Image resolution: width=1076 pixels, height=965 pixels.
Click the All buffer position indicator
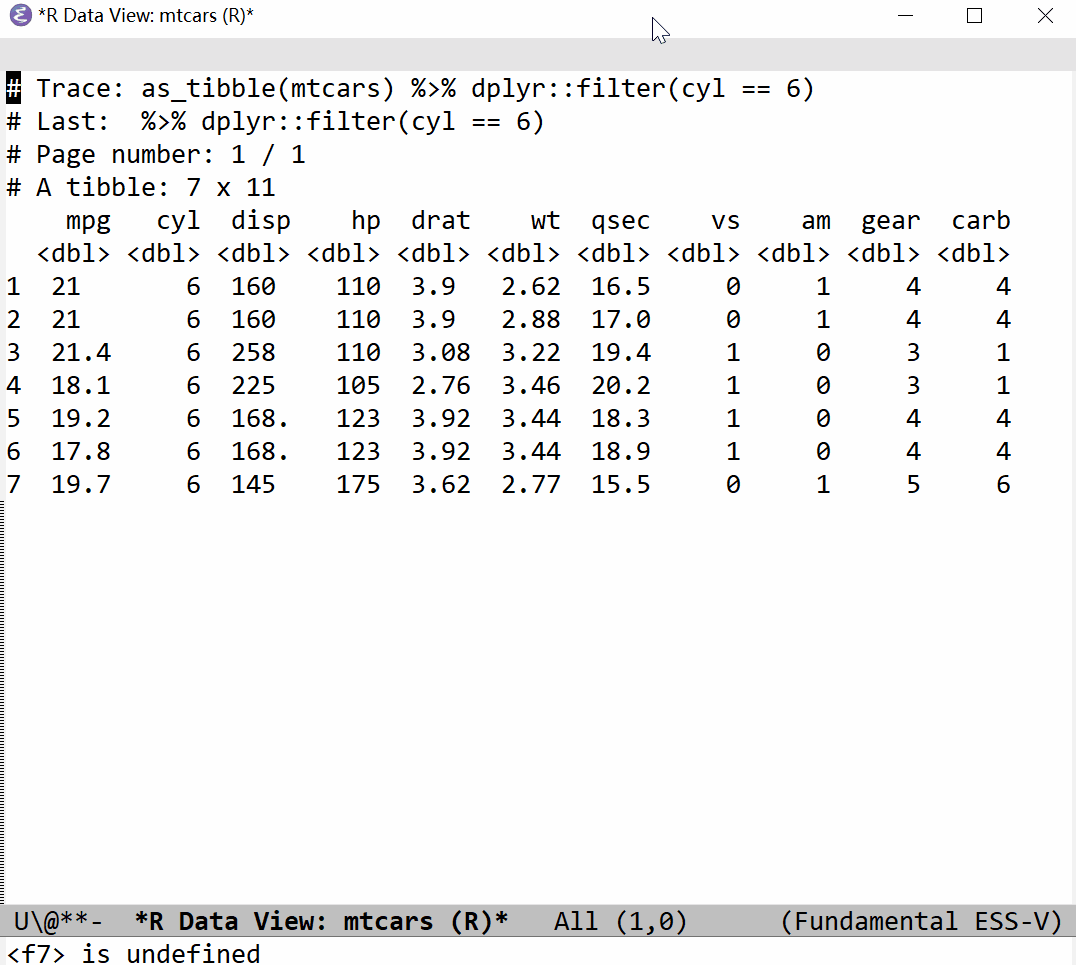[576, 921]
